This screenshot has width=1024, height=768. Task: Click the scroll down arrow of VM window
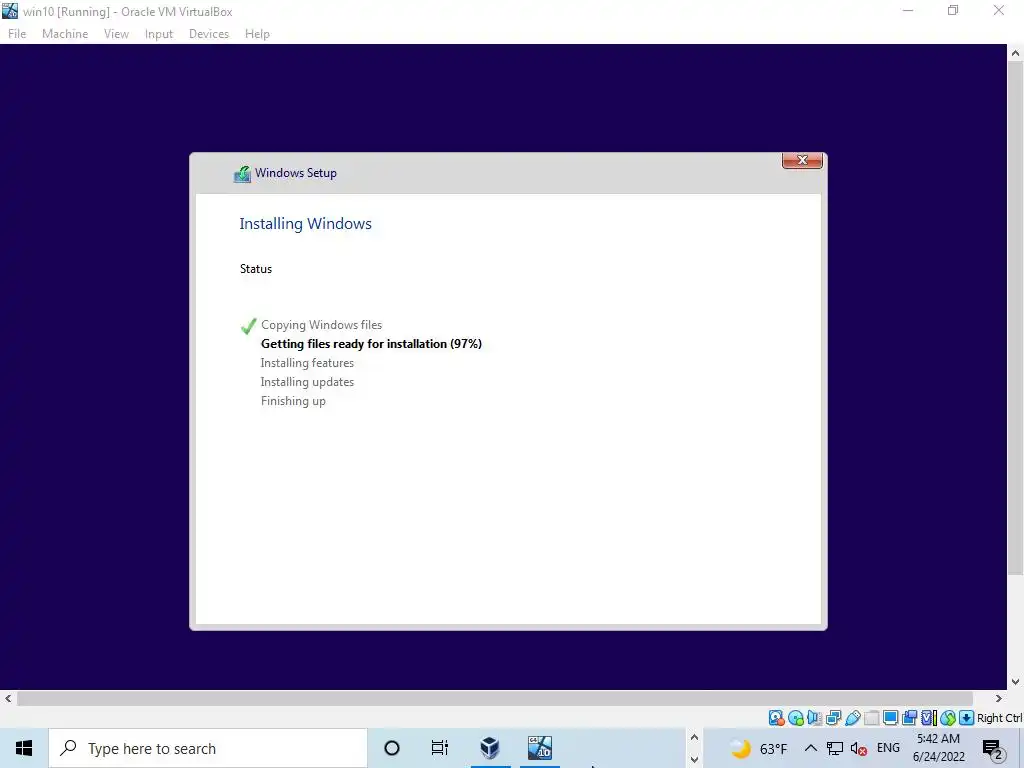point(1016,682)
